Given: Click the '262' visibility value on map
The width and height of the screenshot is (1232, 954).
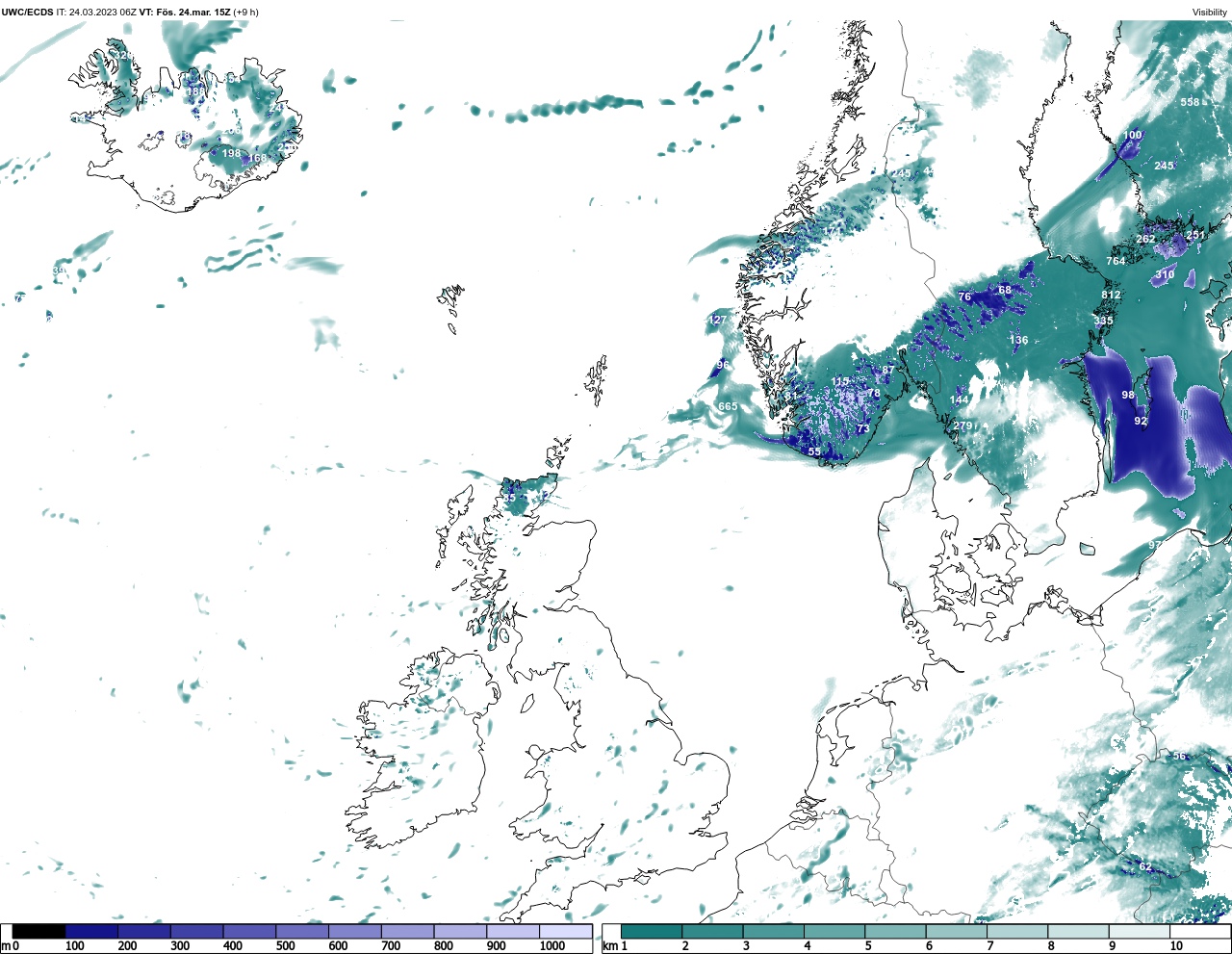Looking at the screenshot, I should pyautogui.click(x=1145, y=239).
